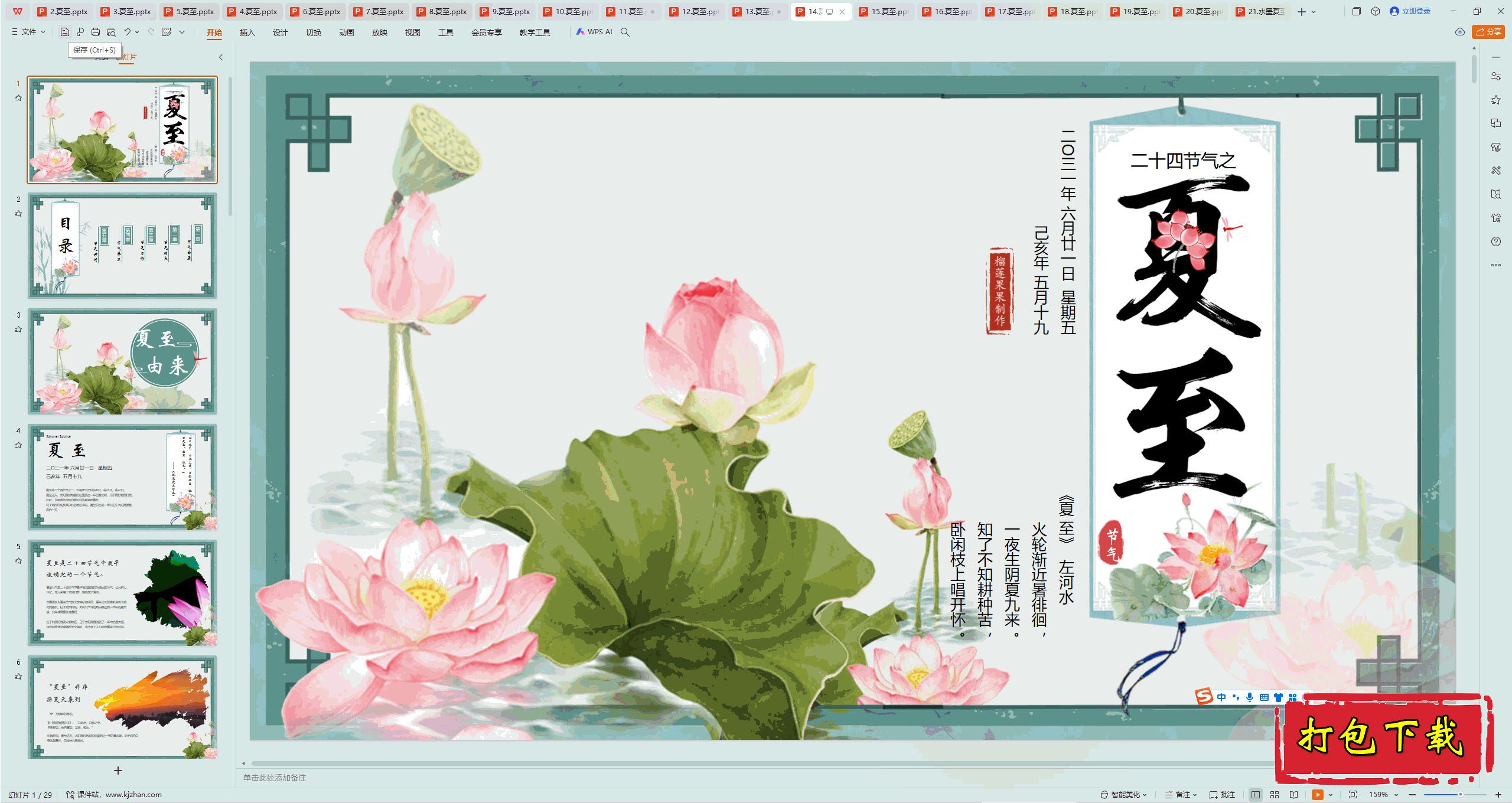Screen dimensions: 1512x803
Task: Open the 文件 menu dropdown
Action: (28, 32)
